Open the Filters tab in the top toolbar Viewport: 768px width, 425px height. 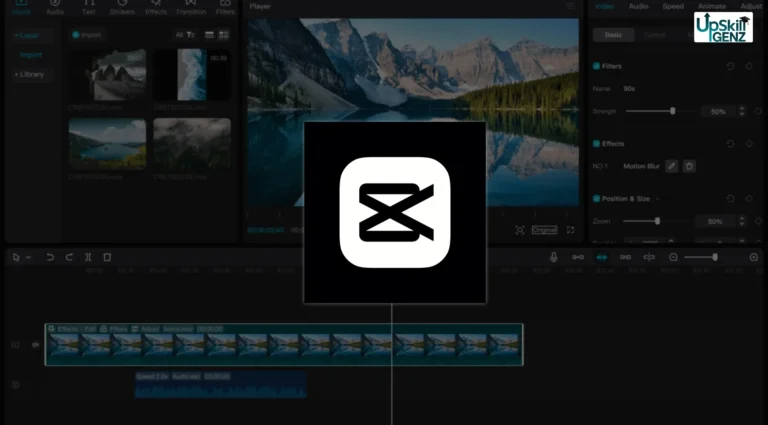[x=225, y=7]
